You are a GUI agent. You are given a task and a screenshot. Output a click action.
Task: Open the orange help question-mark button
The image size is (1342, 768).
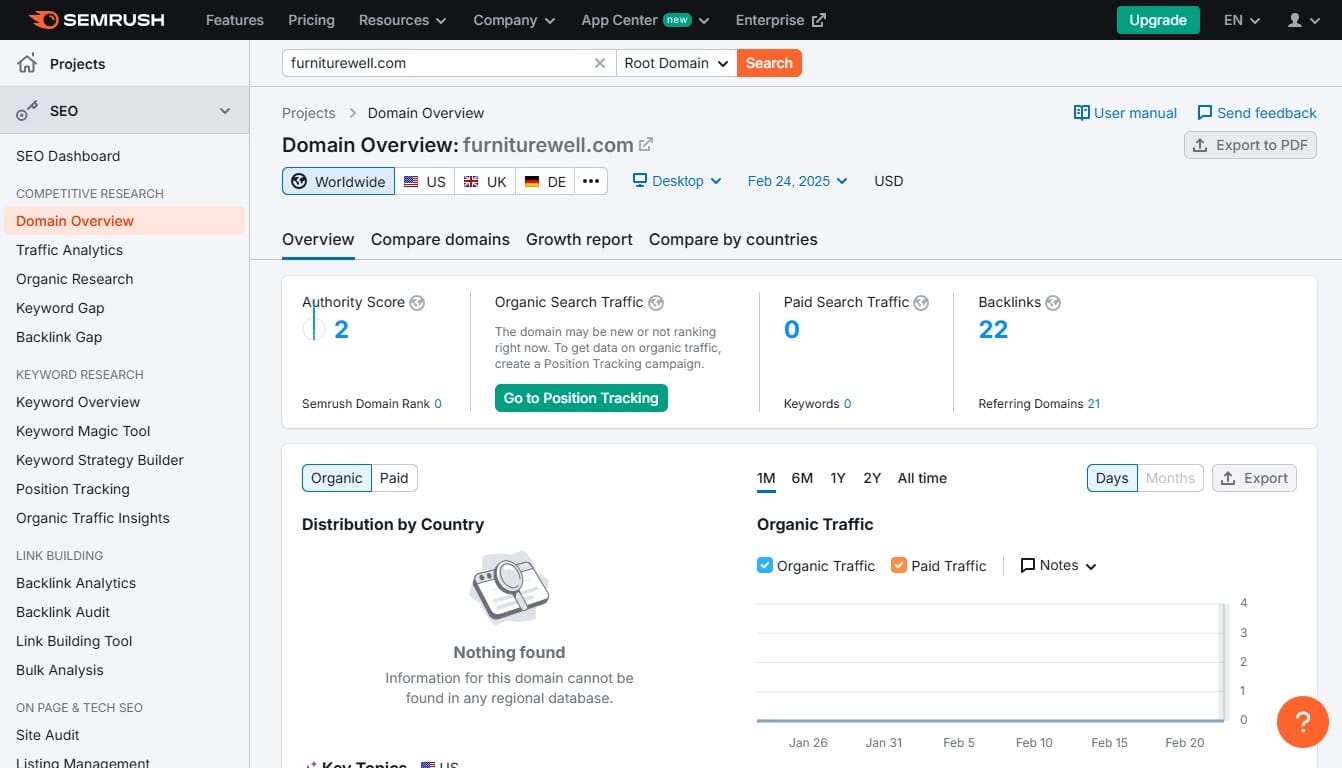[1303, 721]
